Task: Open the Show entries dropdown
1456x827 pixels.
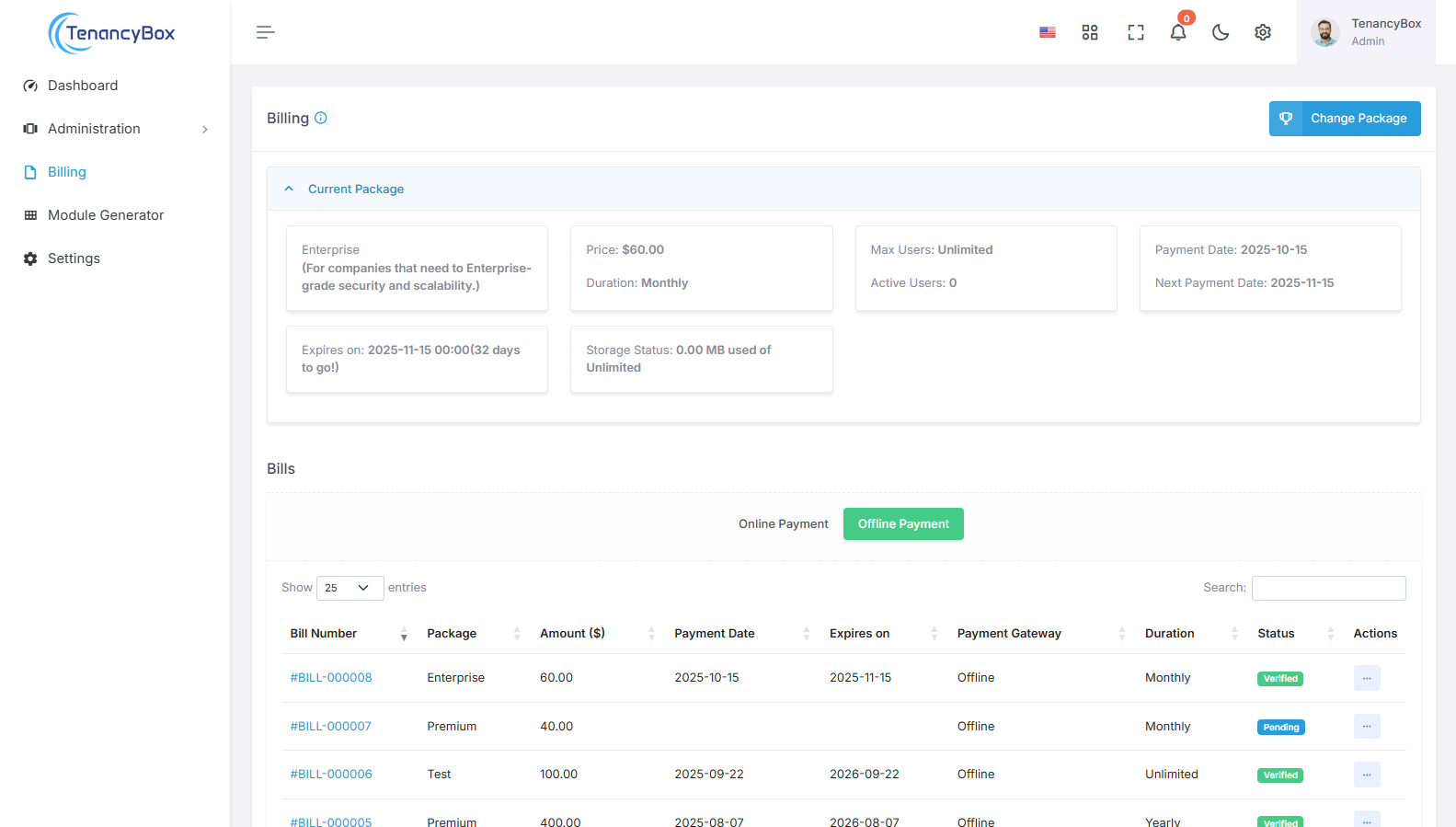Action: point(350,588)
